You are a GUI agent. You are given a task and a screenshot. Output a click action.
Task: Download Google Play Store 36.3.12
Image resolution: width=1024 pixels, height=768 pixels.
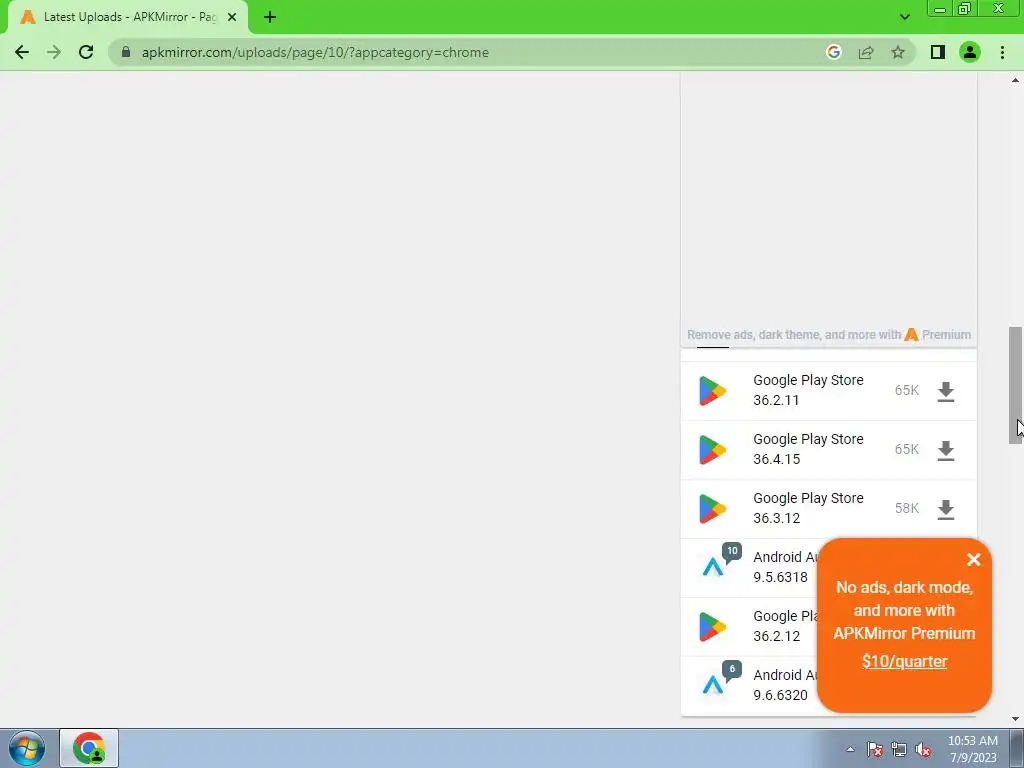tap(946, 509)
